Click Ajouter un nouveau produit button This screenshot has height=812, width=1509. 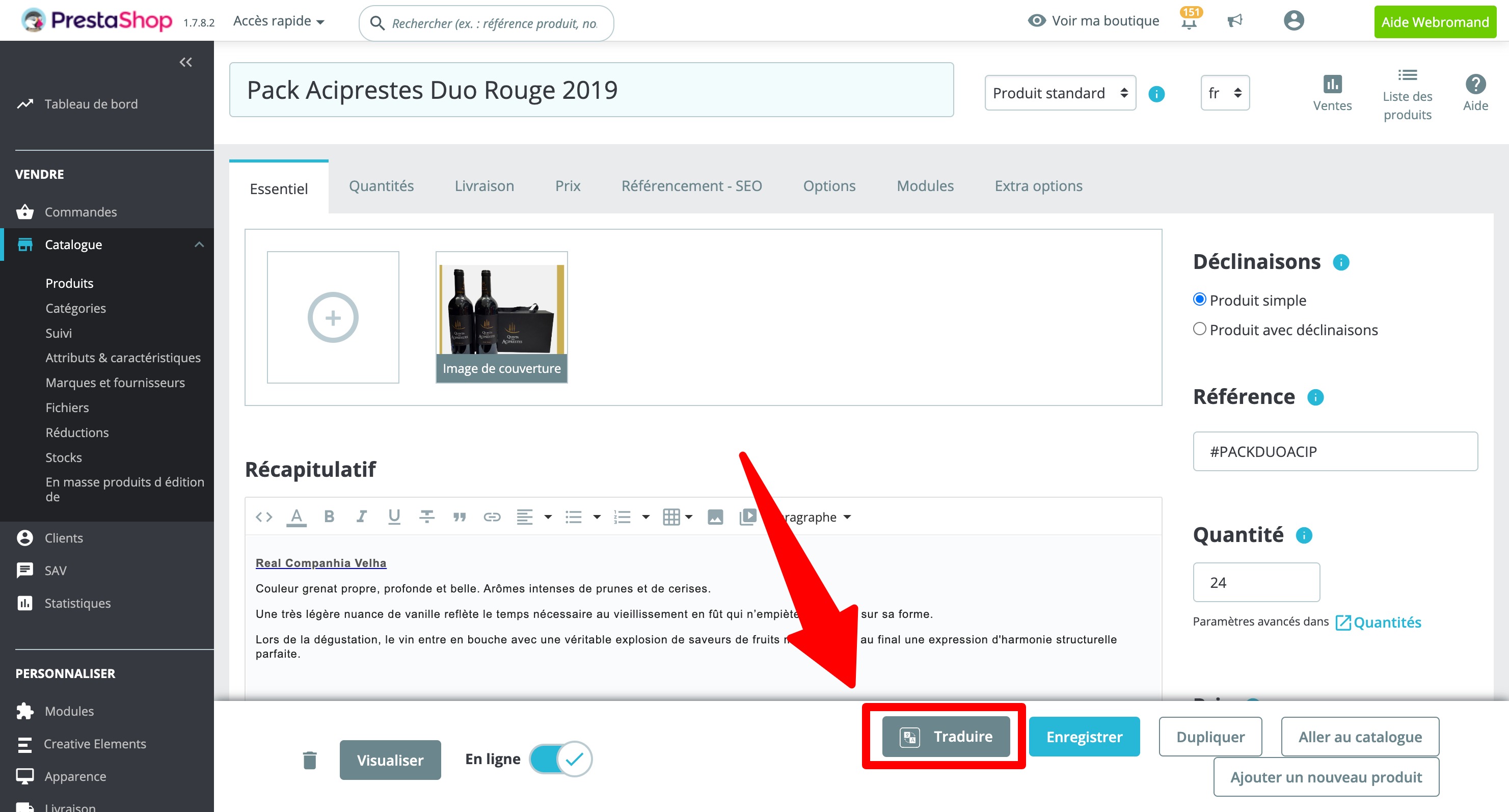point(1326,777)
